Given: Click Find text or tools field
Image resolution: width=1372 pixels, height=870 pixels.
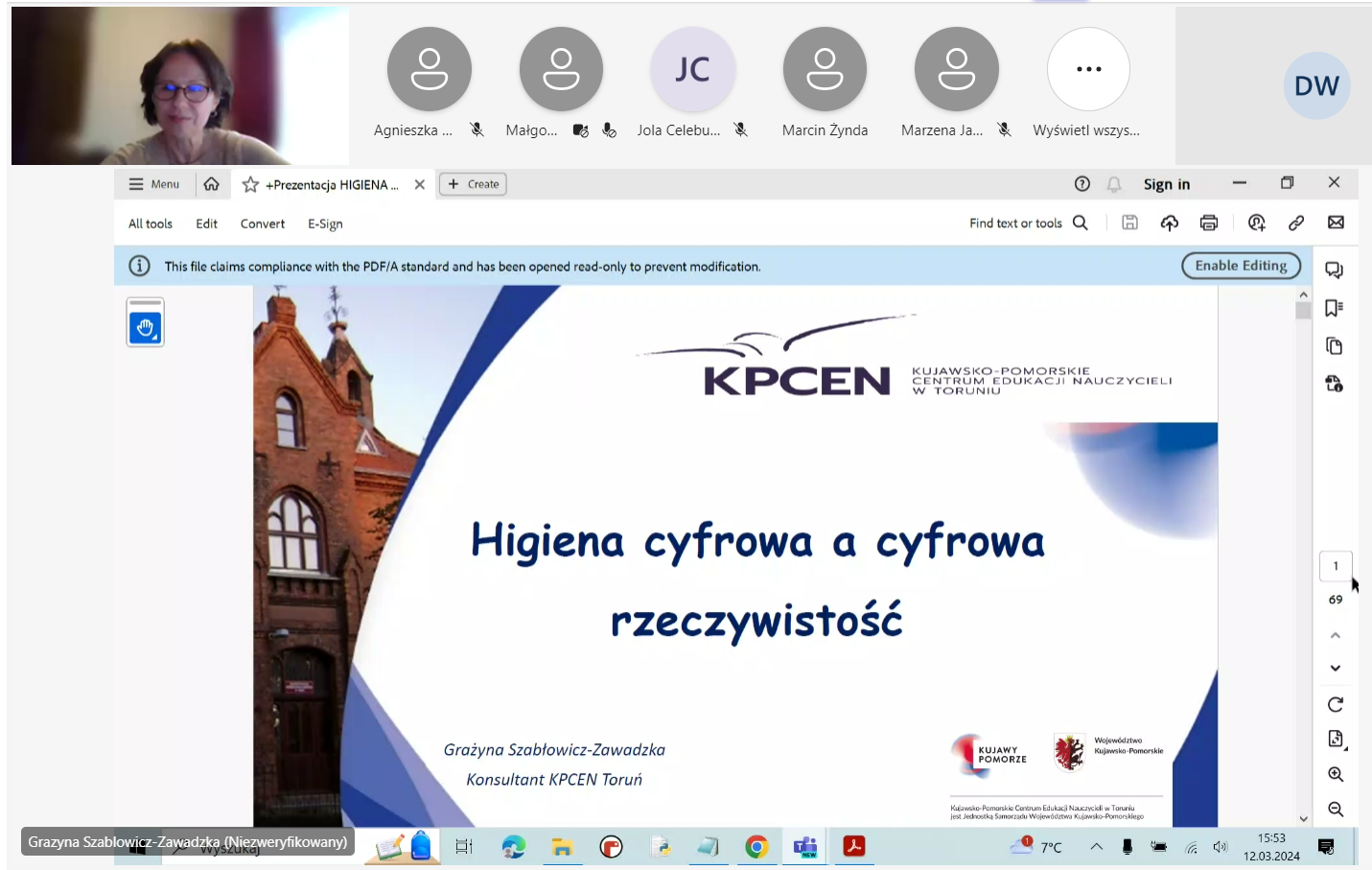Looking at the screenshot, I should coord(1015,223).
